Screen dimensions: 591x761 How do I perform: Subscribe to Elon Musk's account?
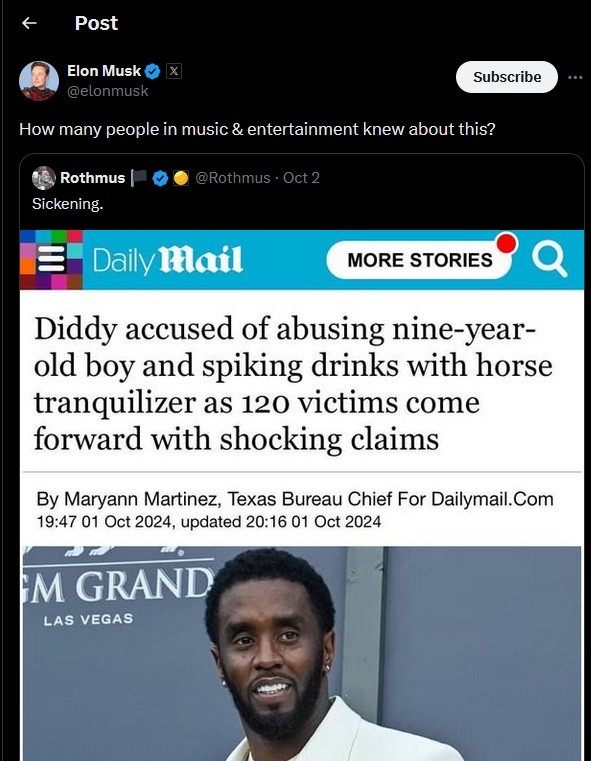[507, 77]
